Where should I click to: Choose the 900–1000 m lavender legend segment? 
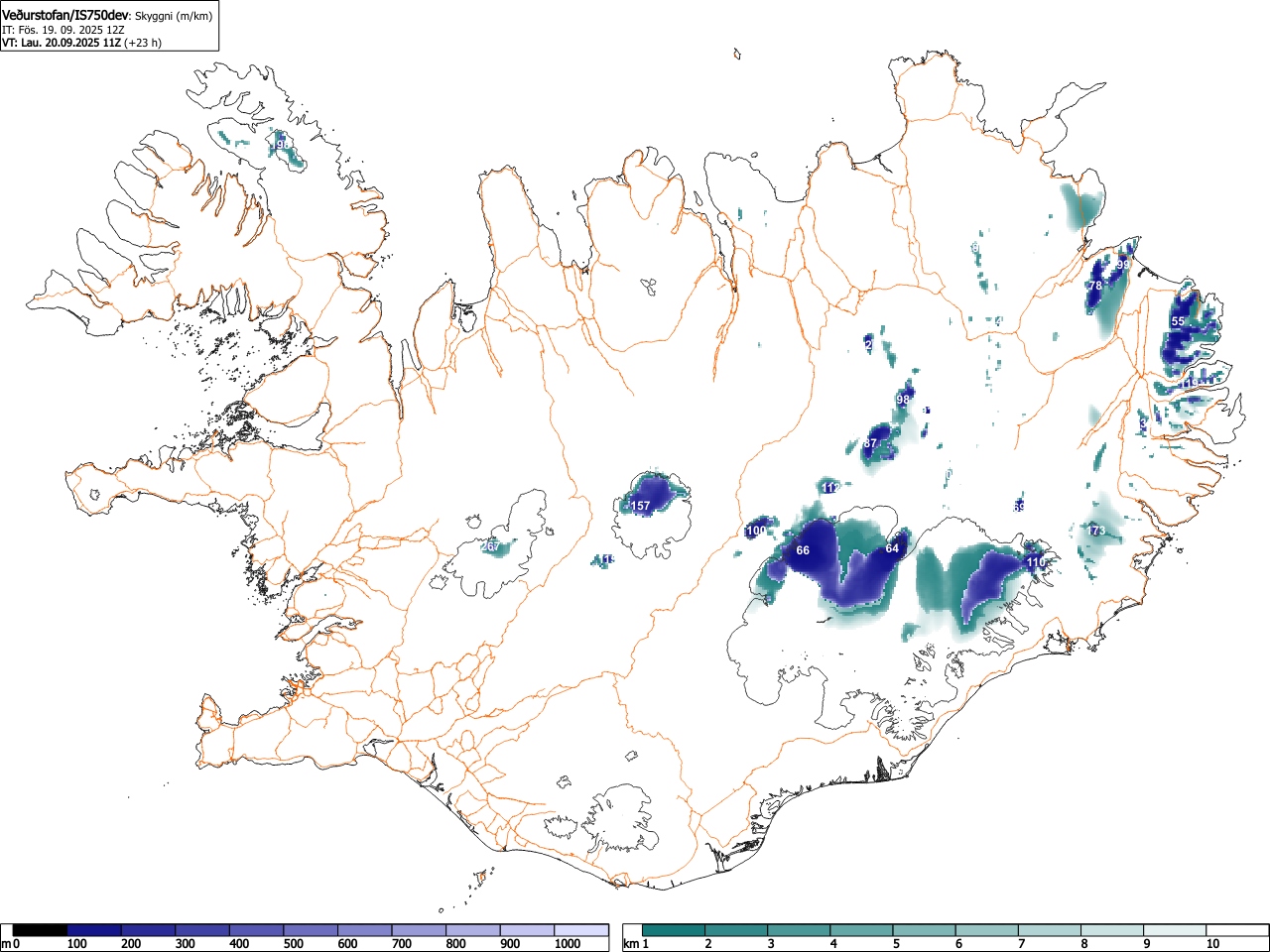(528, 930)
